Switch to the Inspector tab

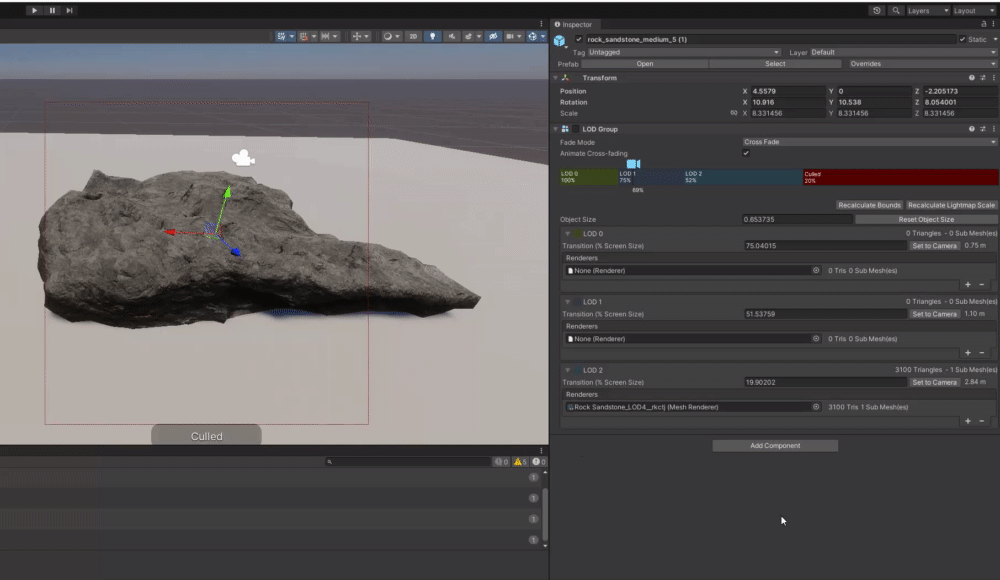pos(575,24)
